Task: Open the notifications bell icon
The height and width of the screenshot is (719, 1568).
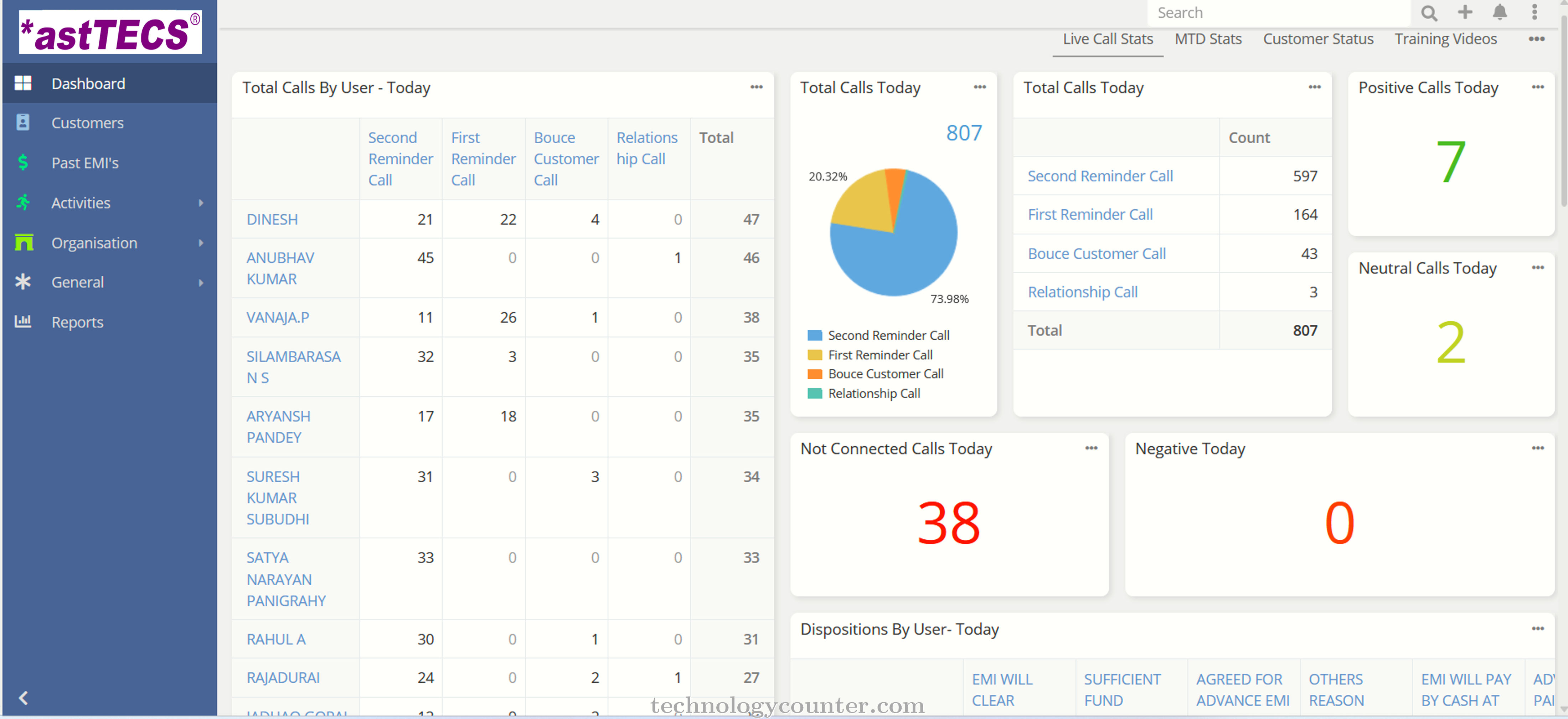Action: click(1499, 12)
